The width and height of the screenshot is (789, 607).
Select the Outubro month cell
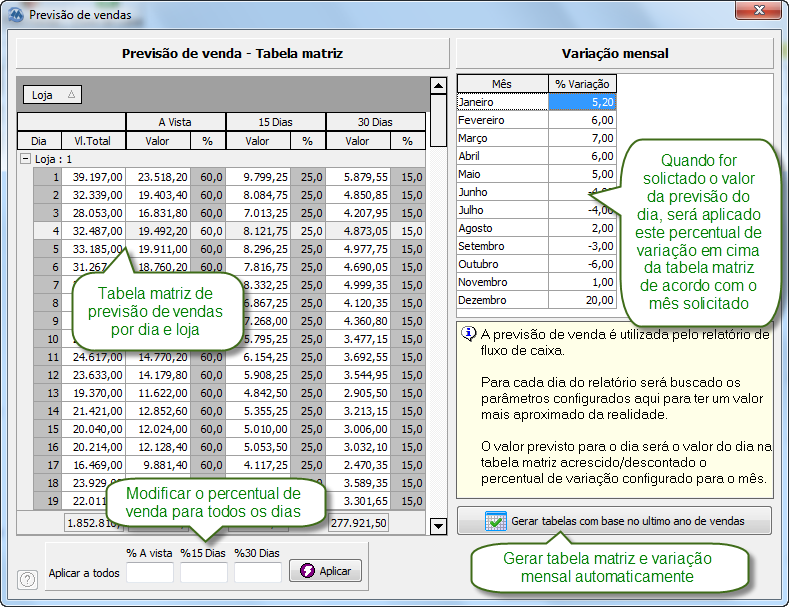point(502,264)
